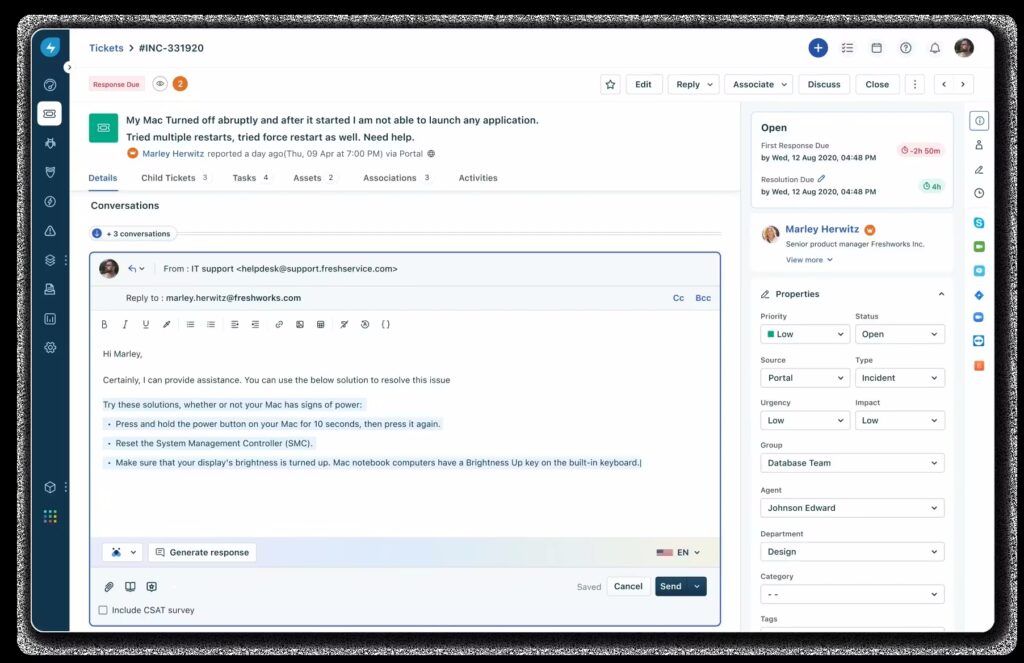Open the Group dropdown showing Database Team

pyautogui.click(x=852, y=463)
